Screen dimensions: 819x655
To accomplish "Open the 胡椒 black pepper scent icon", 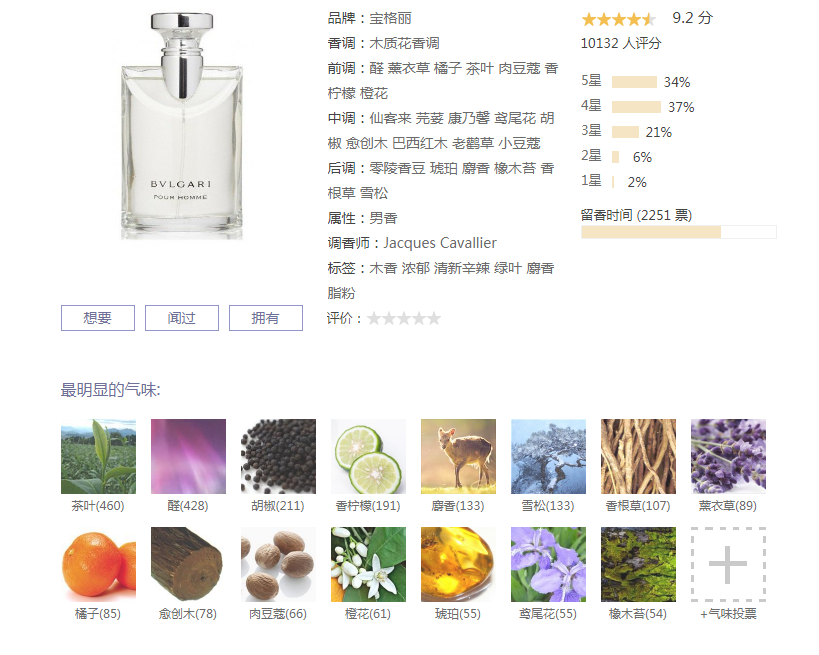I will pos(278,456).
